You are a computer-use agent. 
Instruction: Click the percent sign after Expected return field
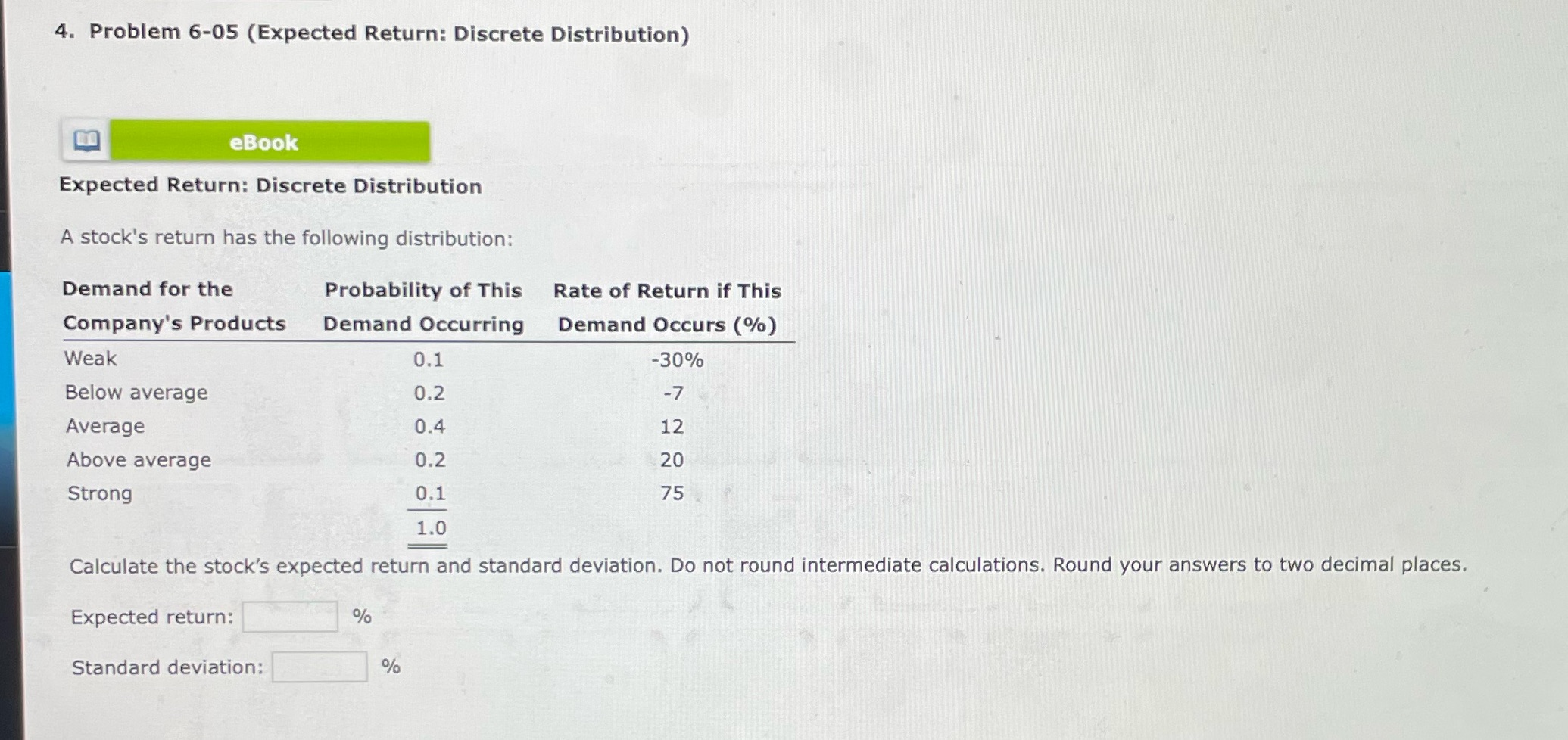362,617
